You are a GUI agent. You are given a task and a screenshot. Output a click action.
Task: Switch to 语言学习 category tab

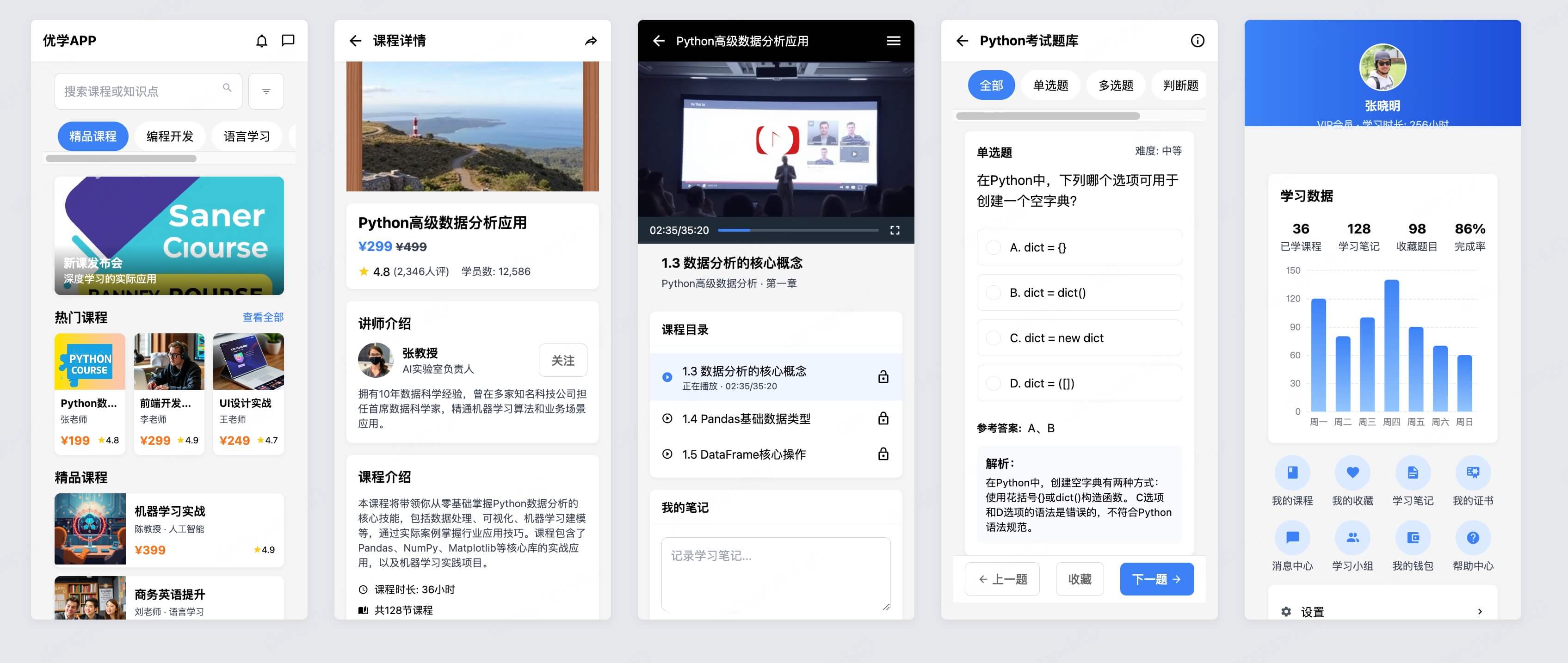(x=247, y=136)
